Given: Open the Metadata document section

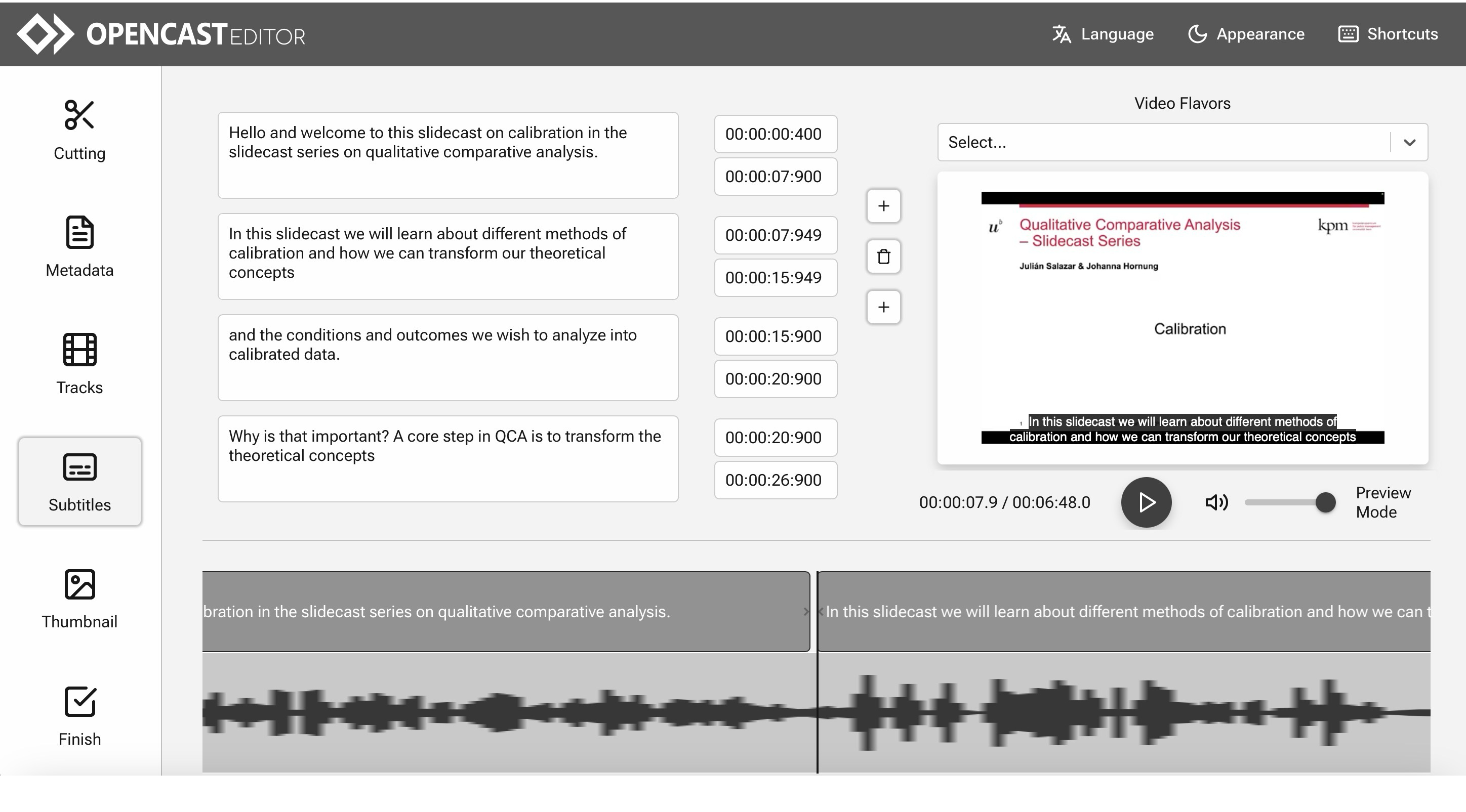Looking at the screenshot, I should tap(79, 246).
